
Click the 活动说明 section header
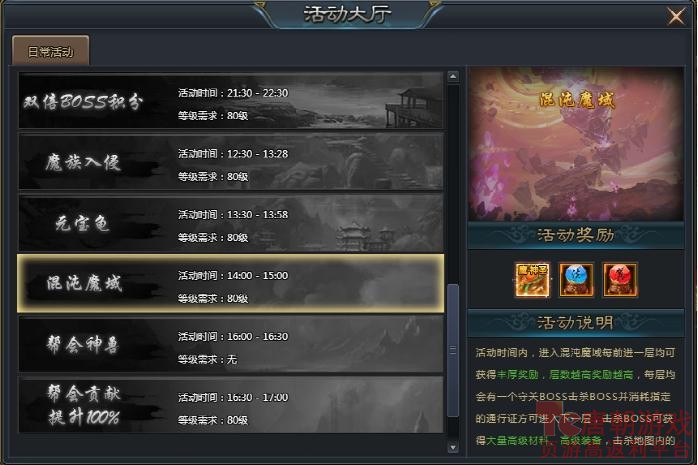575,322
